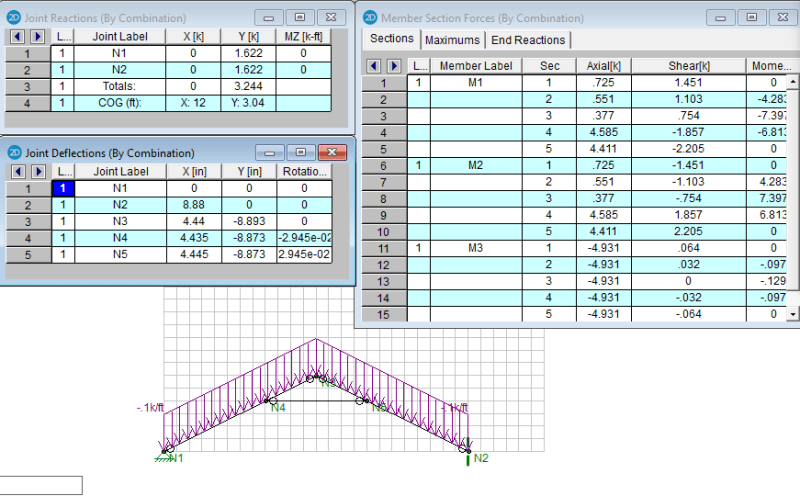Image resolution: width=800 pixels, height=496 pixels.
Task: Maximize the Member Section Forces window
Action: tap(752, 18)
